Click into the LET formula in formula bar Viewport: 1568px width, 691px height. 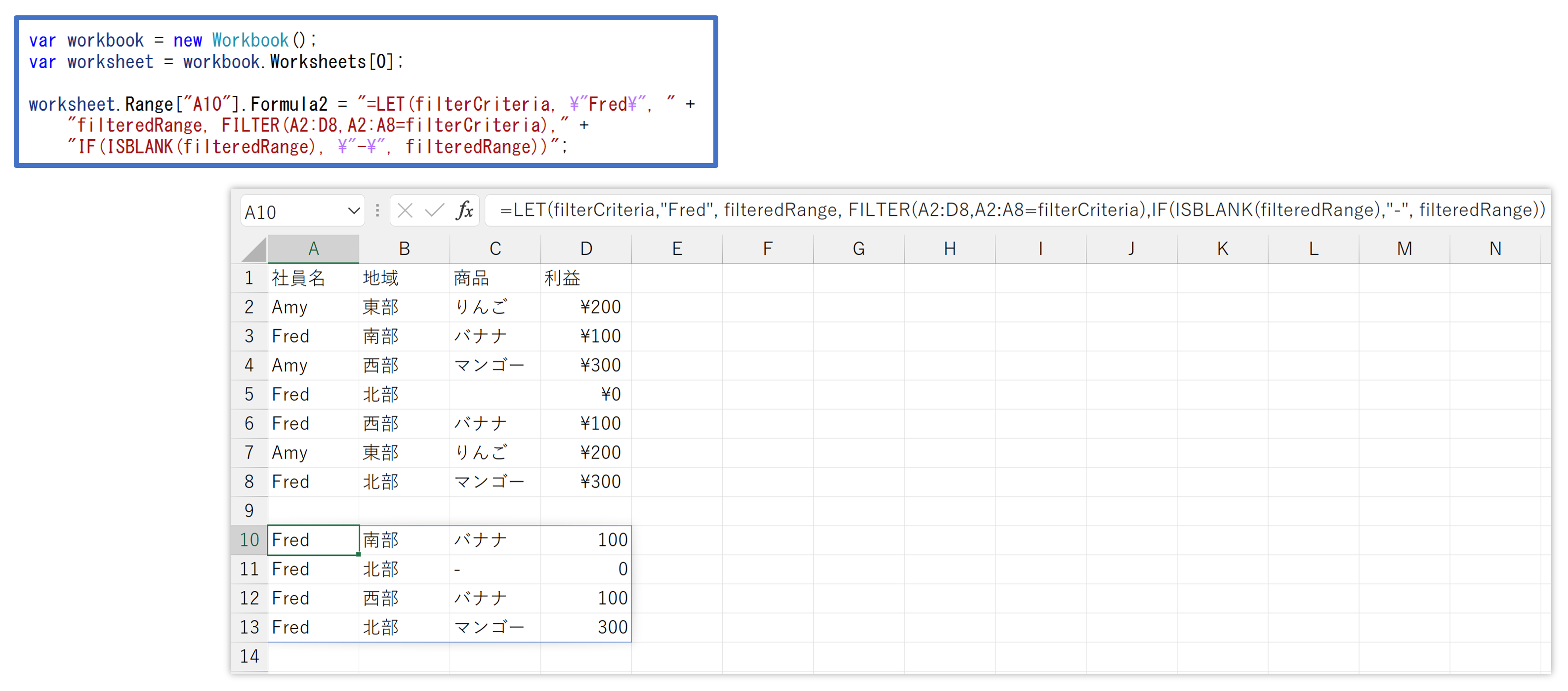(1022, 210)
